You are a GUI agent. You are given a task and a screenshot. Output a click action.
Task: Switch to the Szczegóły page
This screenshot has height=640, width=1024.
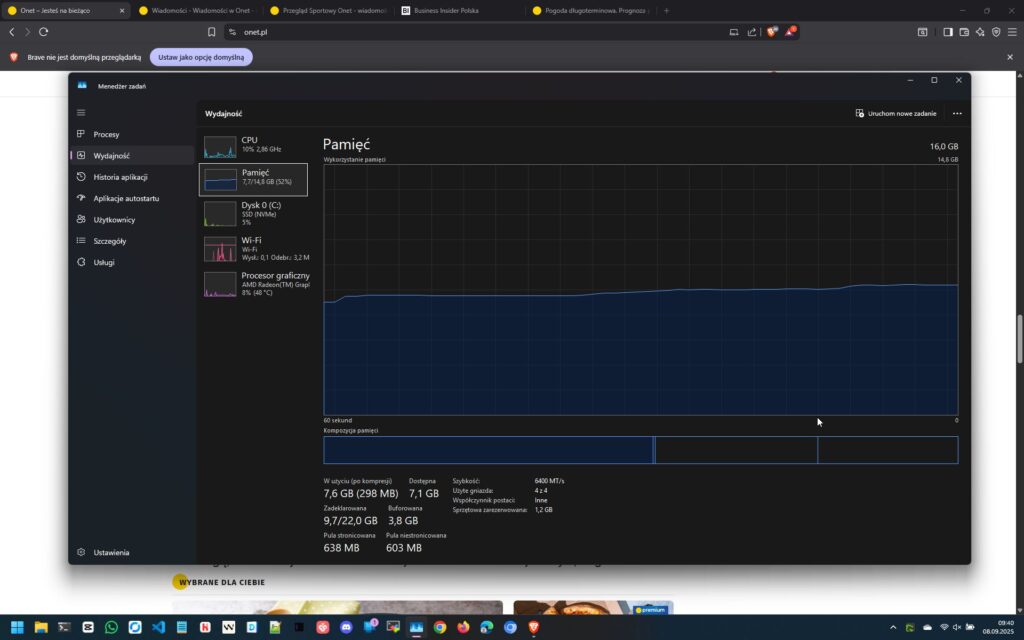click(x=109, y=241)
